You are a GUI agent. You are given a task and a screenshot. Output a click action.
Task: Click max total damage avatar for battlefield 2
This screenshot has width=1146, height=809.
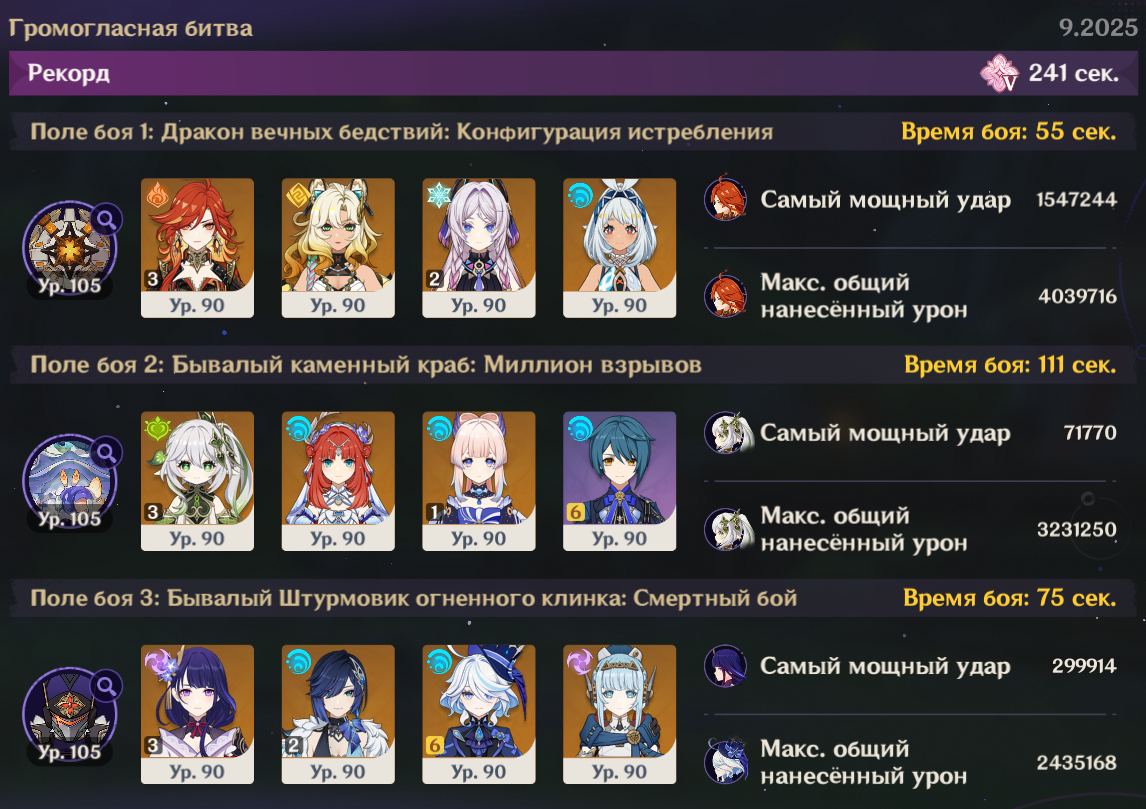(726, 529)
